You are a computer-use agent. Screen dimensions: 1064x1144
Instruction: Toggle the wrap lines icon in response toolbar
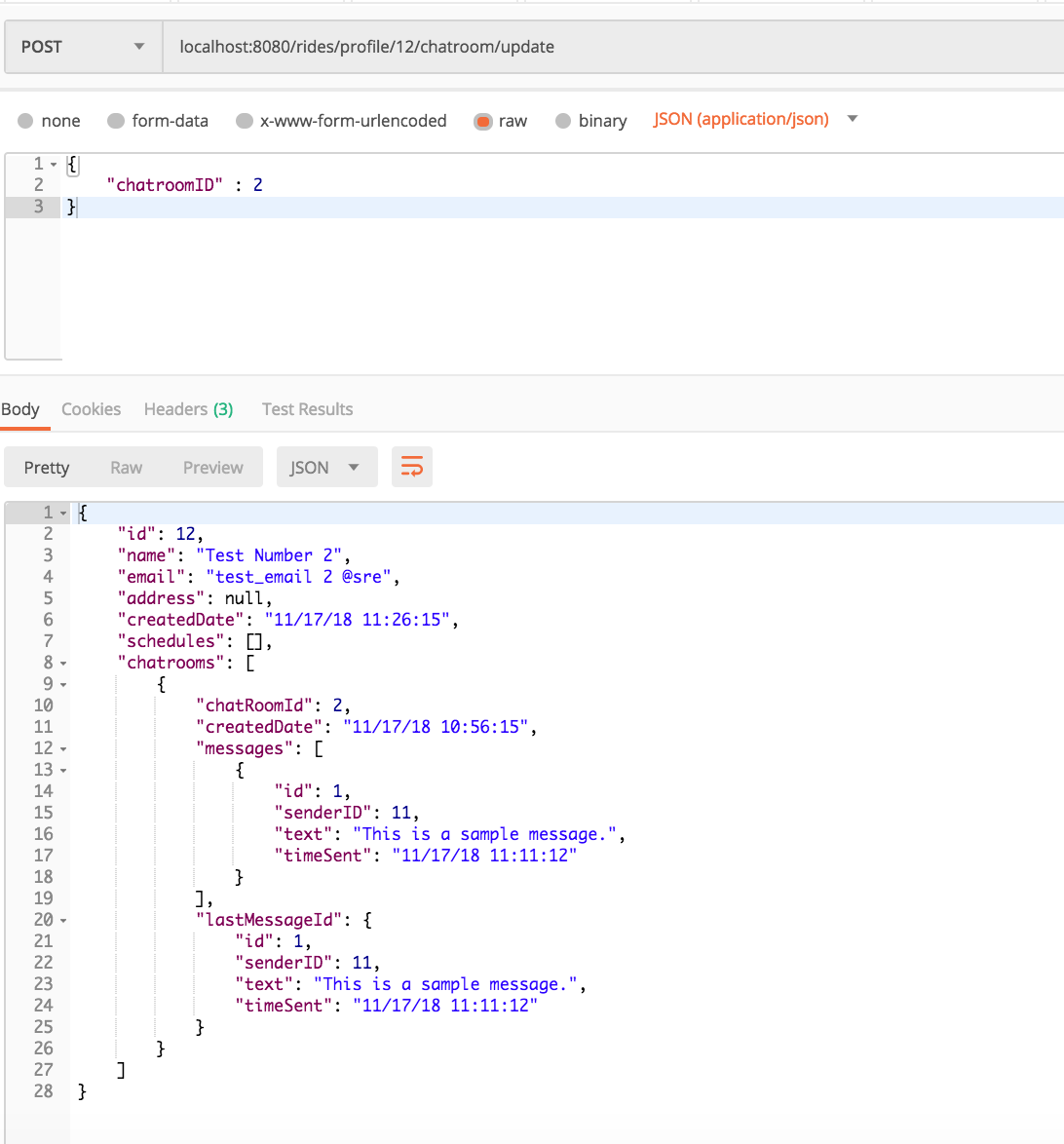[x=411, y=467]
